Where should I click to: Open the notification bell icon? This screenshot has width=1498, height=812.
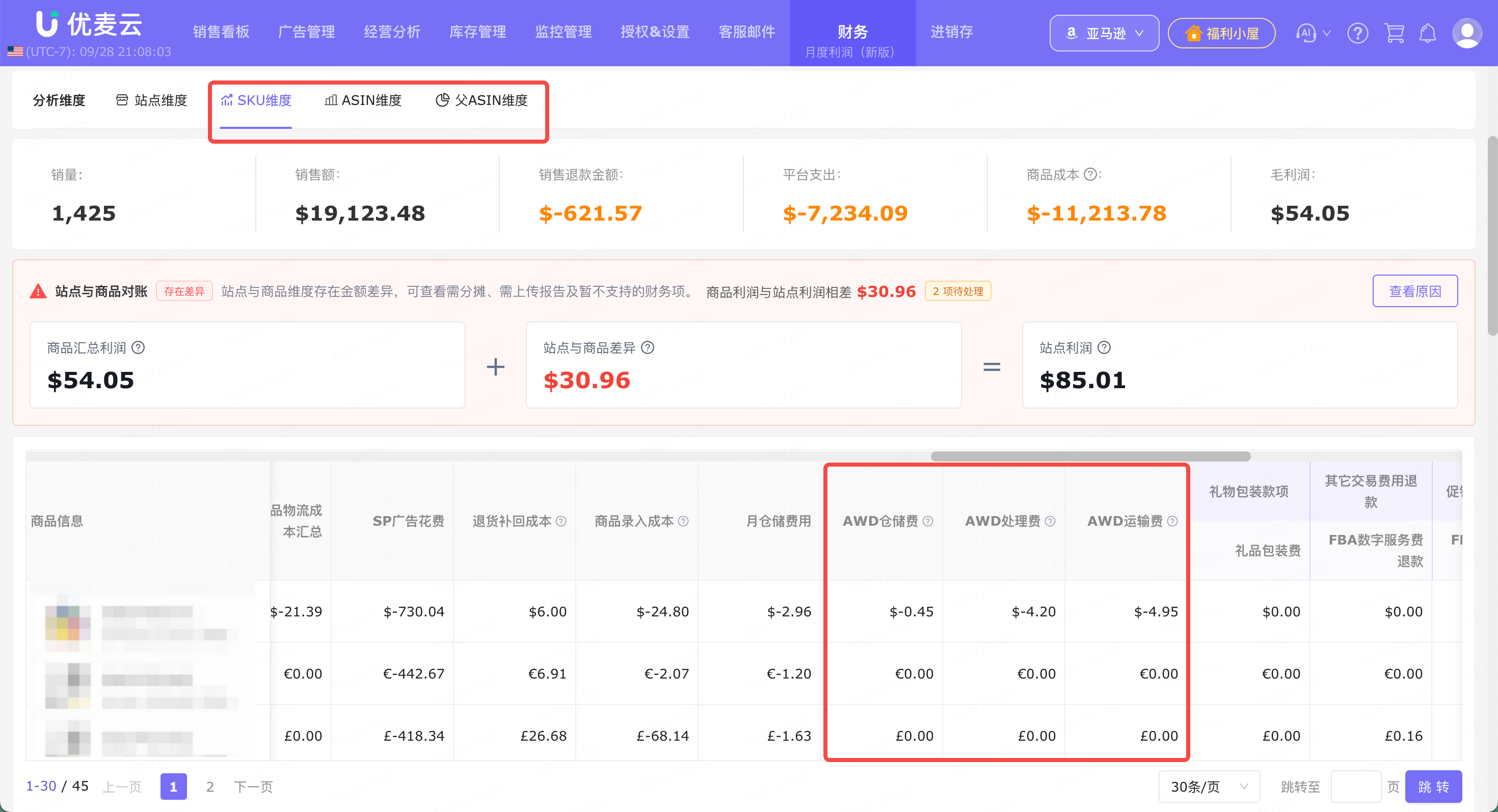tap(1428, 33)
